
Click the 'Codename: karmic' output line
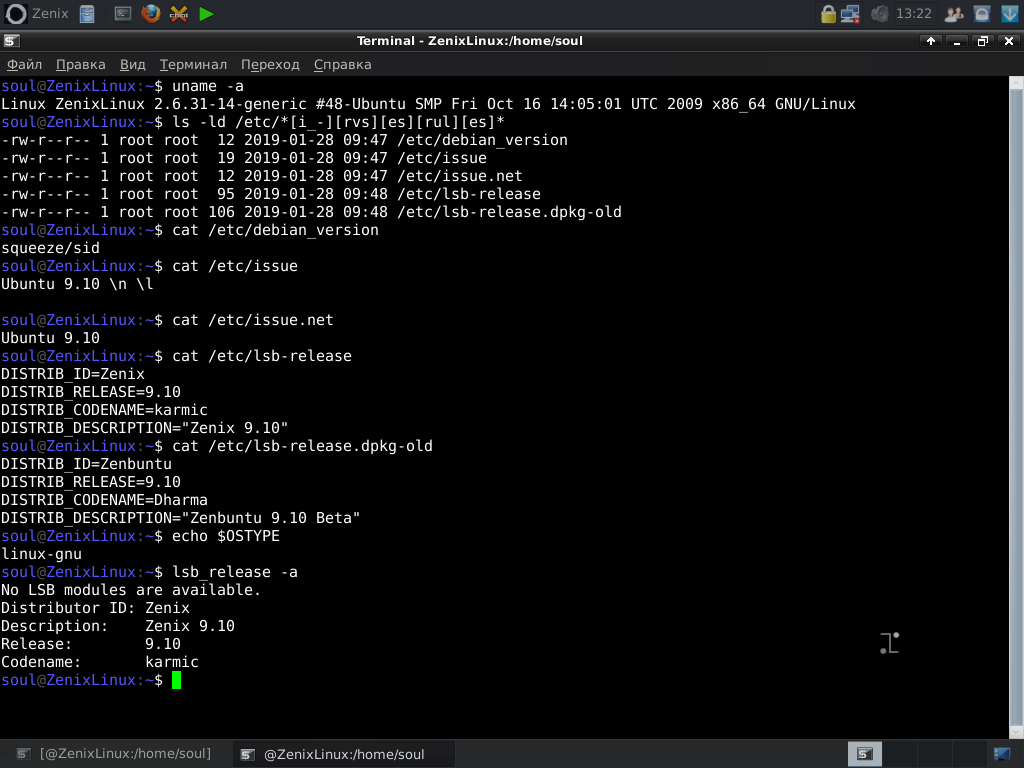[99, 662]
